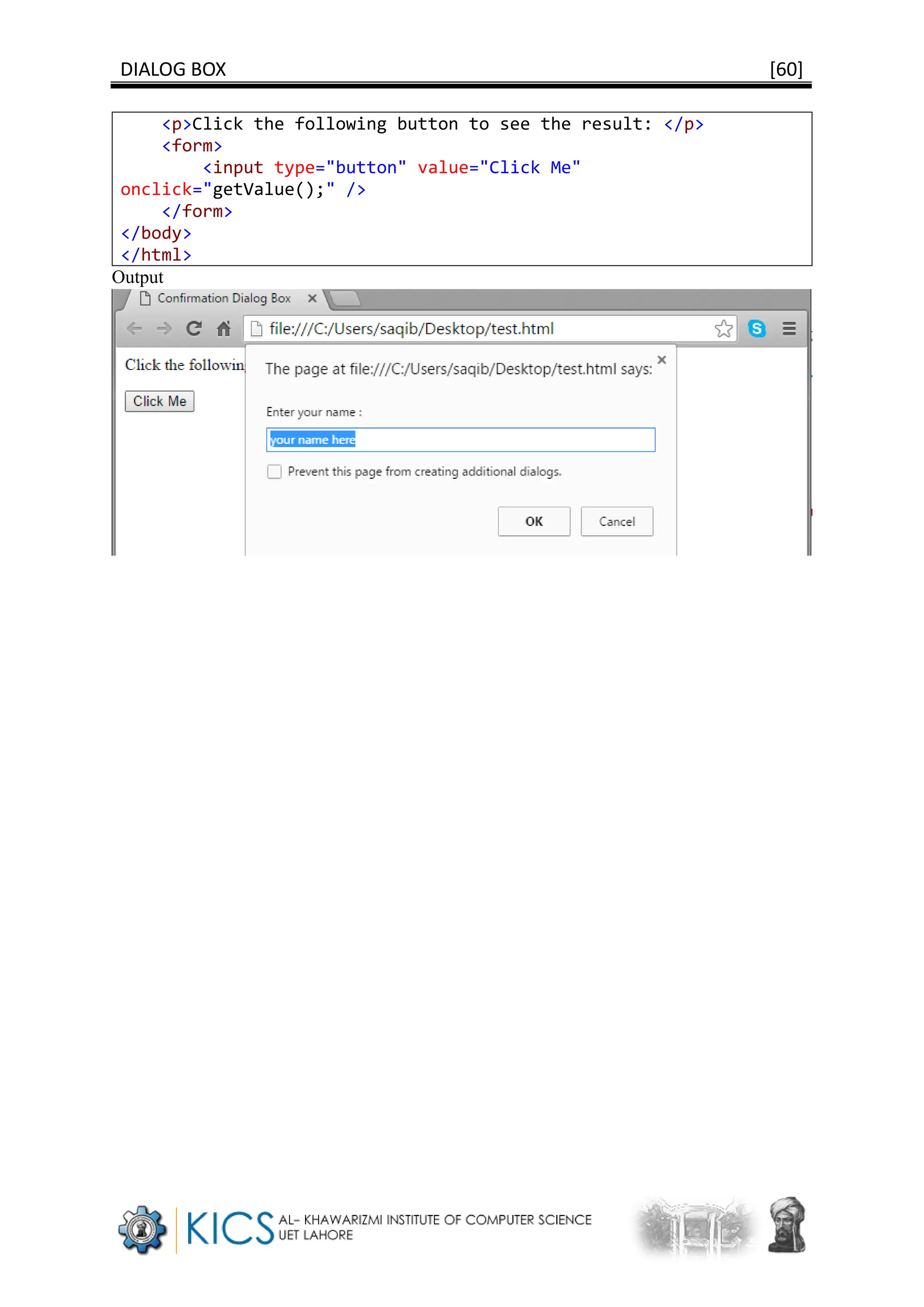
Task: Select the Confirmation Dialog Box tab
Action: (224, 298)
